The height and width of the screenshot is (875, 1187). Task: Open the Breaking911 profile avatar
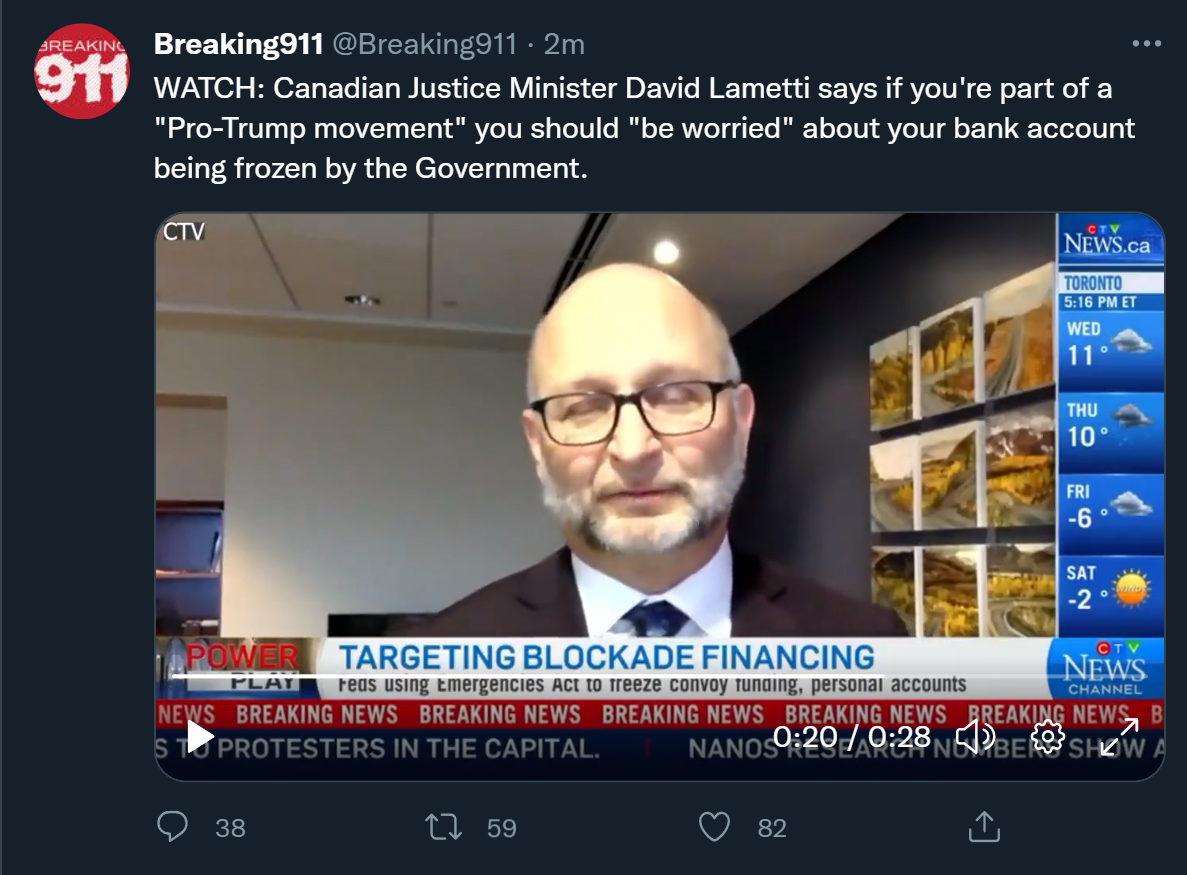(x=82, y=71)
